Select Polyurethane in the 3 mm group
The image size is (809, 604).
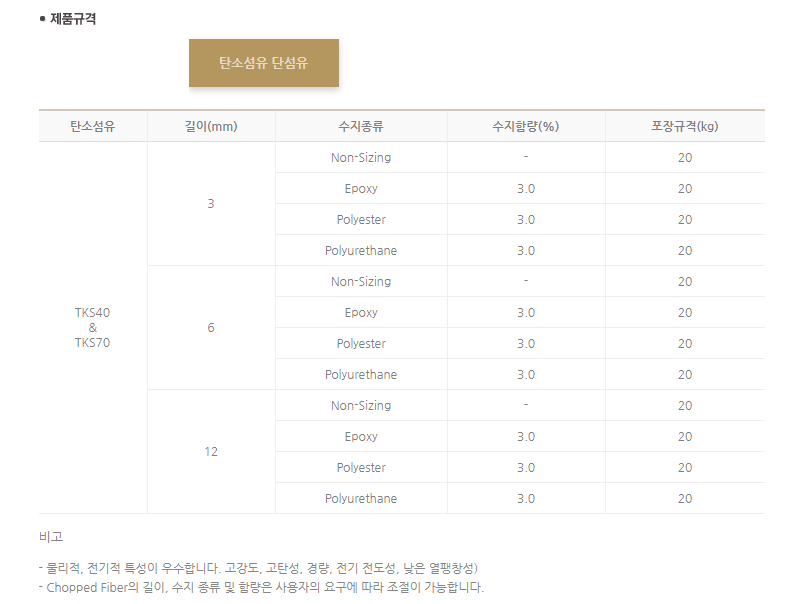coord(361,251)
